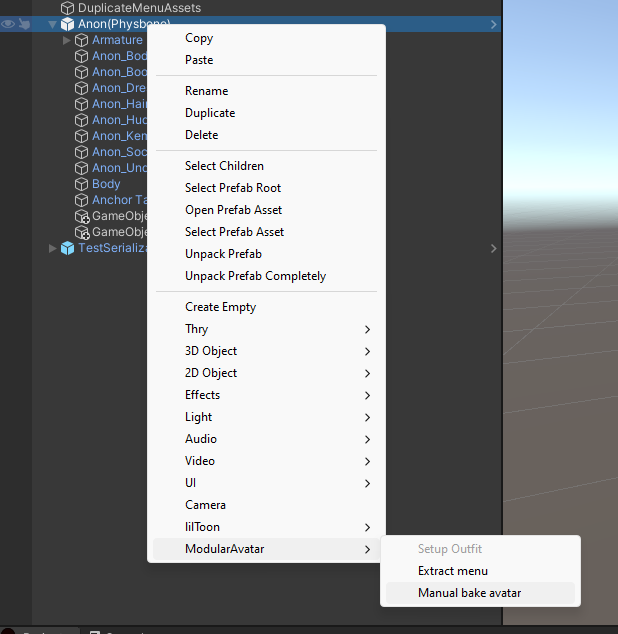The height and width of the screenshot is (634, 618).
Task: Click the DuplicateMenuAssets cube icon
Action: click(x=67, y=8)
